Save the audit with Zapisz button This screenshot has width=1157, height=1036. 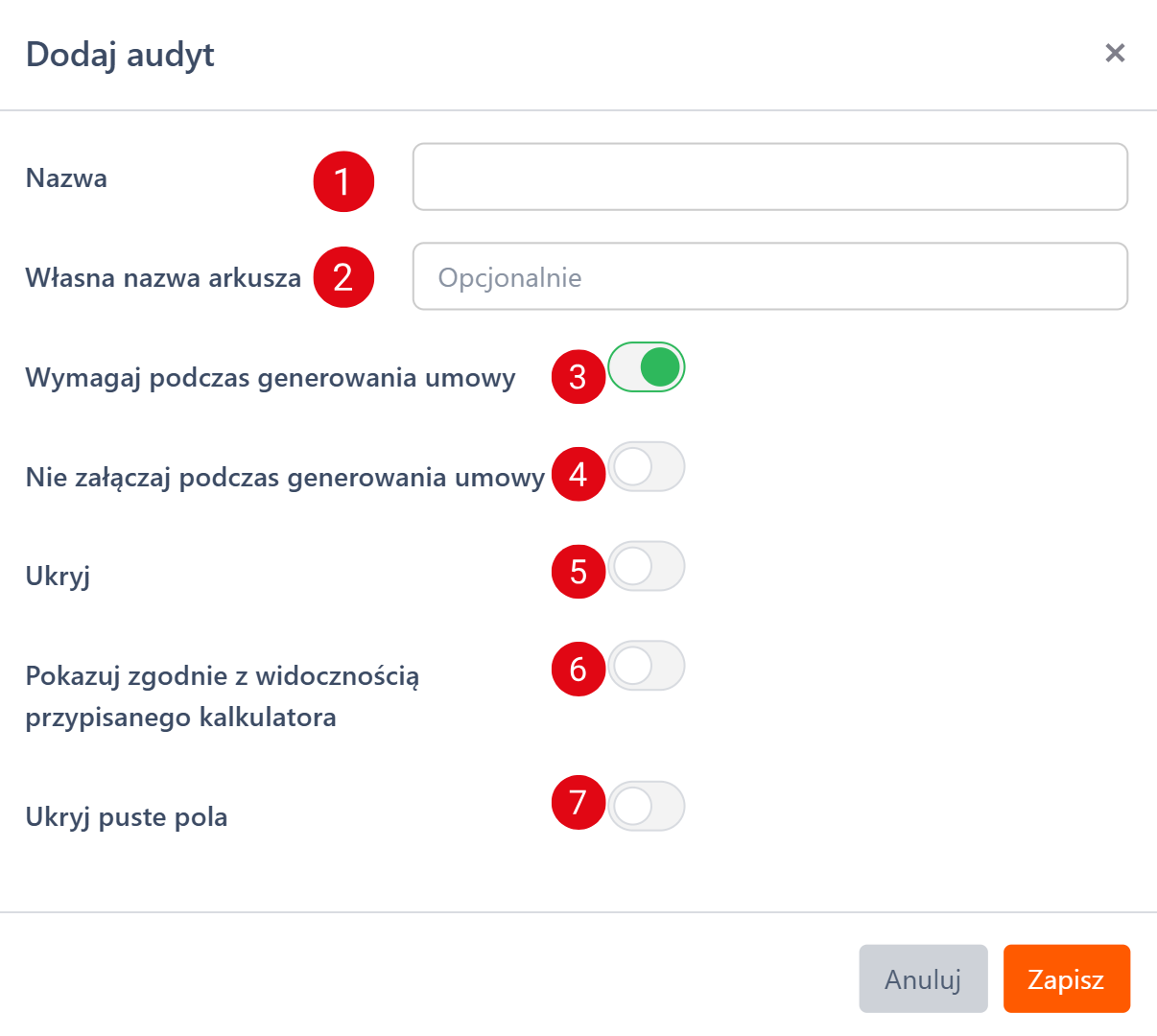[x=1066, y=979]
